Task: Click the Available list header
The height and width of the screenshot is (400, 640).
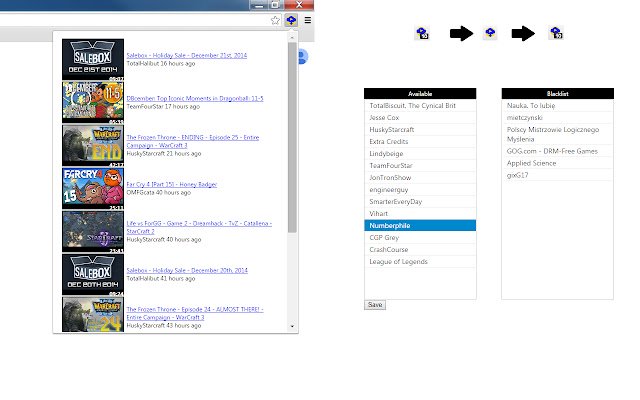Action: click(420, 93)
